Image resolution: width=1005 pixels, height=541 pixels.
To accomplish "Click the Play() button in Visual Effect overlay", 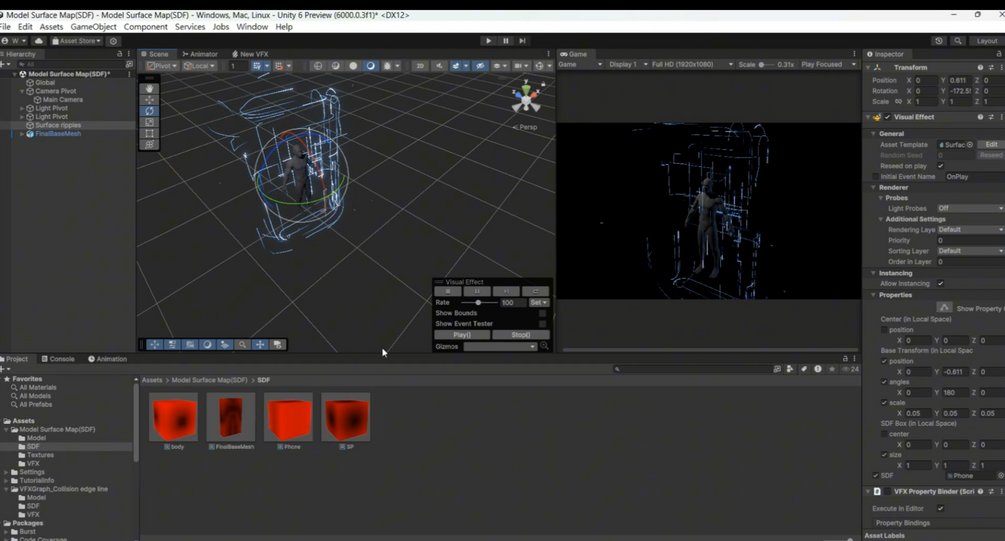I will [x=462, y=335].
